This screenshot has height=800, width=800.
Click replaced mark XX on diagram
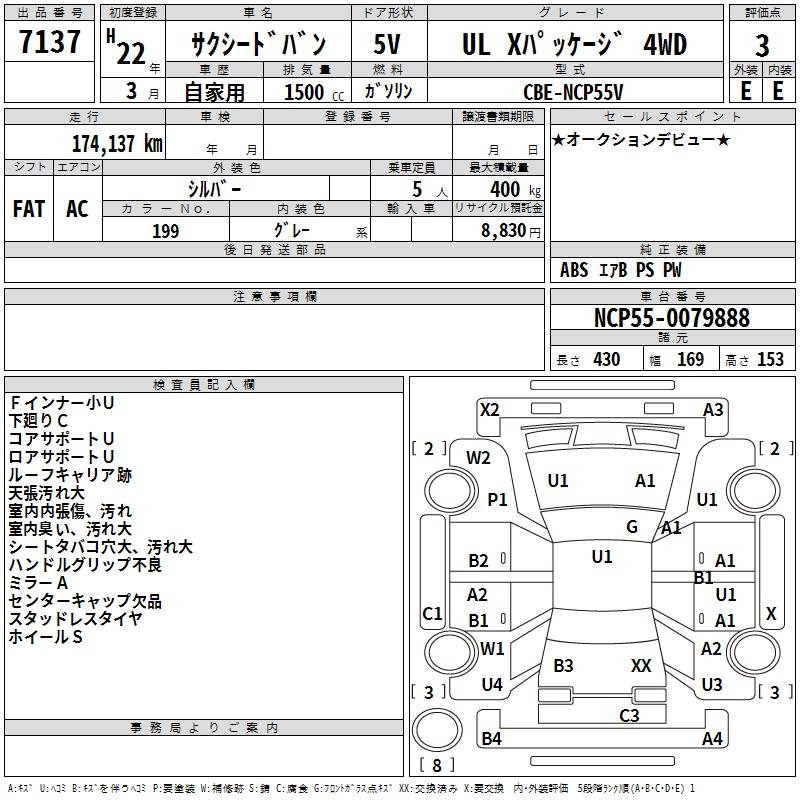[641, 666]
